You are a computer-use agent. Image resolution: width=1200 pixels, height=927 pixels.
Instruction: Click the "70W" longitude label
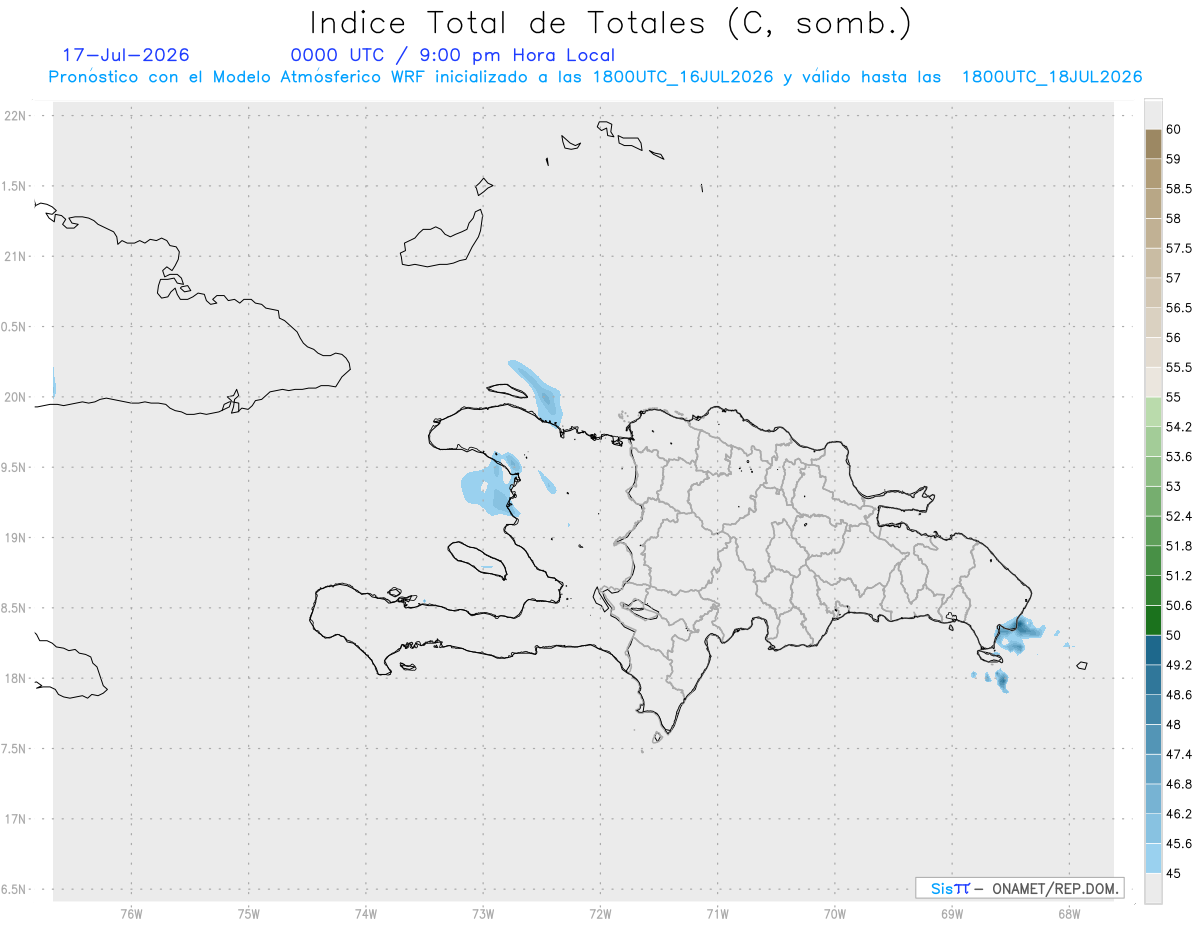pos(834,913)
